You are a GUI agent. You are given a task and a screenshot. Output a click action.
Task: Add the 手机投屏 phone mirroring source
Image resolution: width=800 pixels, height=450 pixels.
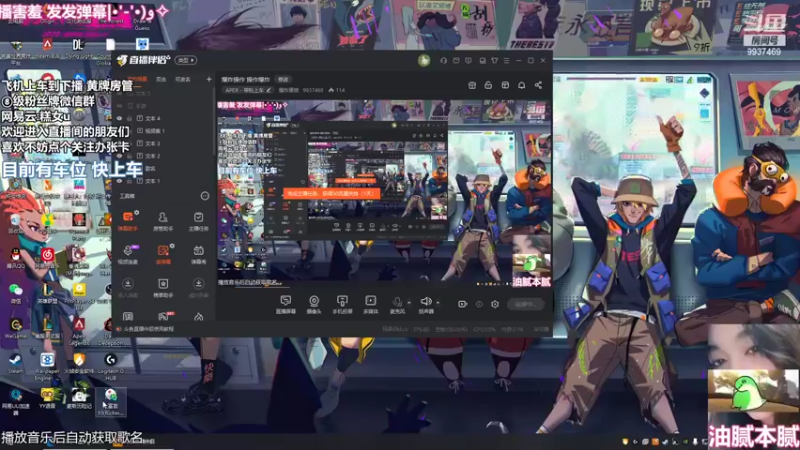(x=342, y=305)
